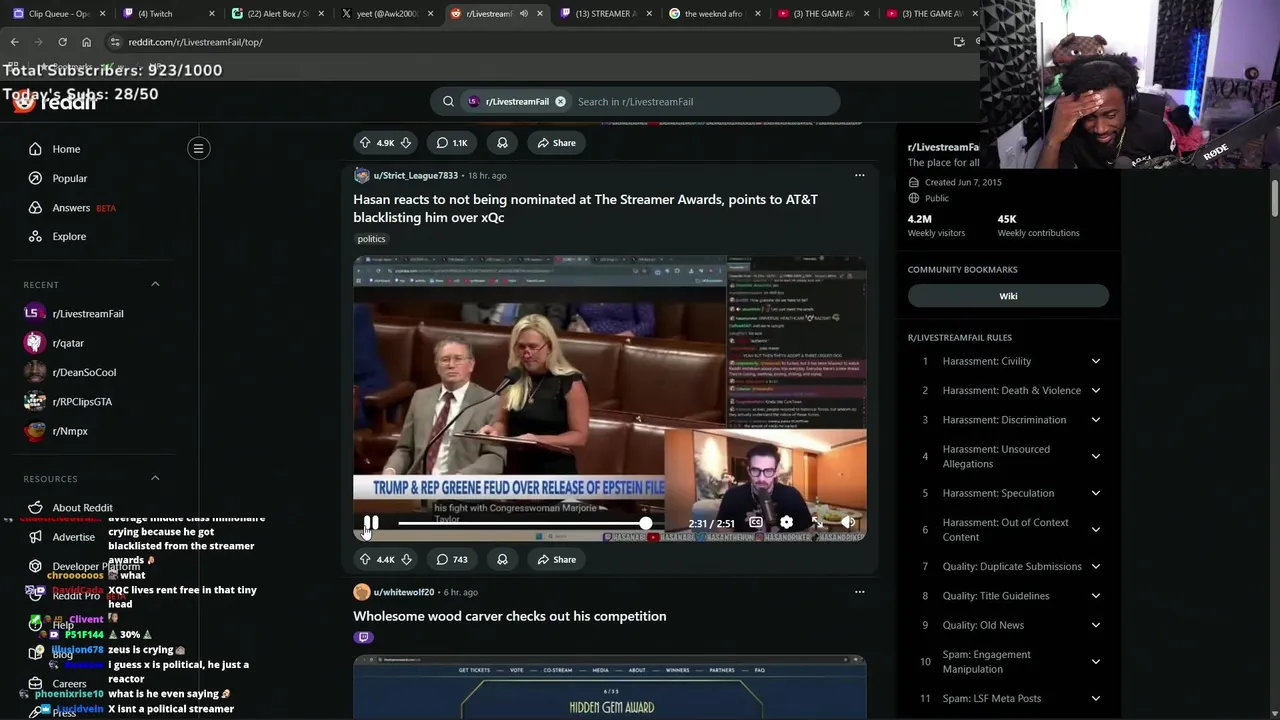Image resolution: width=1280 pixels, height=720 pixels.
Task: Give award to Hasan post
Action: pyautogui.click(x=502, y=559)
